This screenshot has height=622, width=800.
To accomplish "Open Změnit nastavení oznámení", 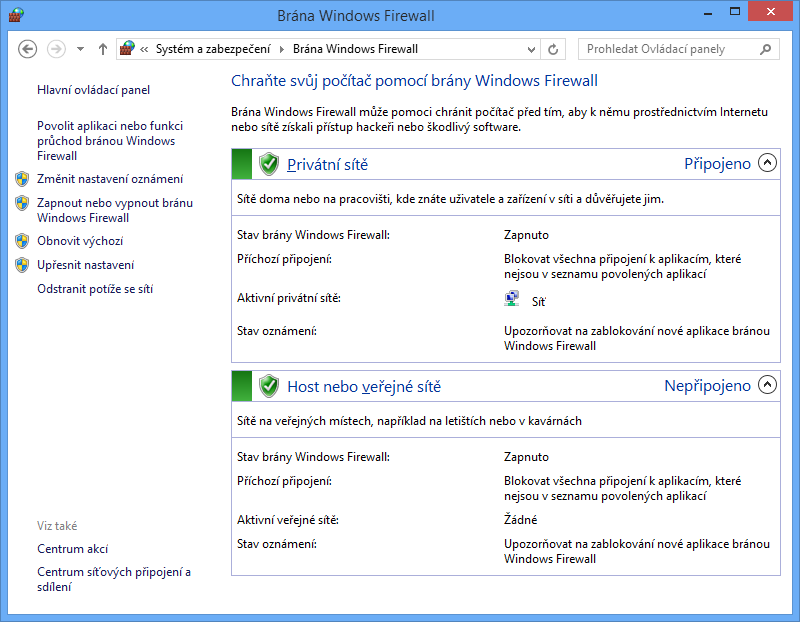I will tap(110, 179).
